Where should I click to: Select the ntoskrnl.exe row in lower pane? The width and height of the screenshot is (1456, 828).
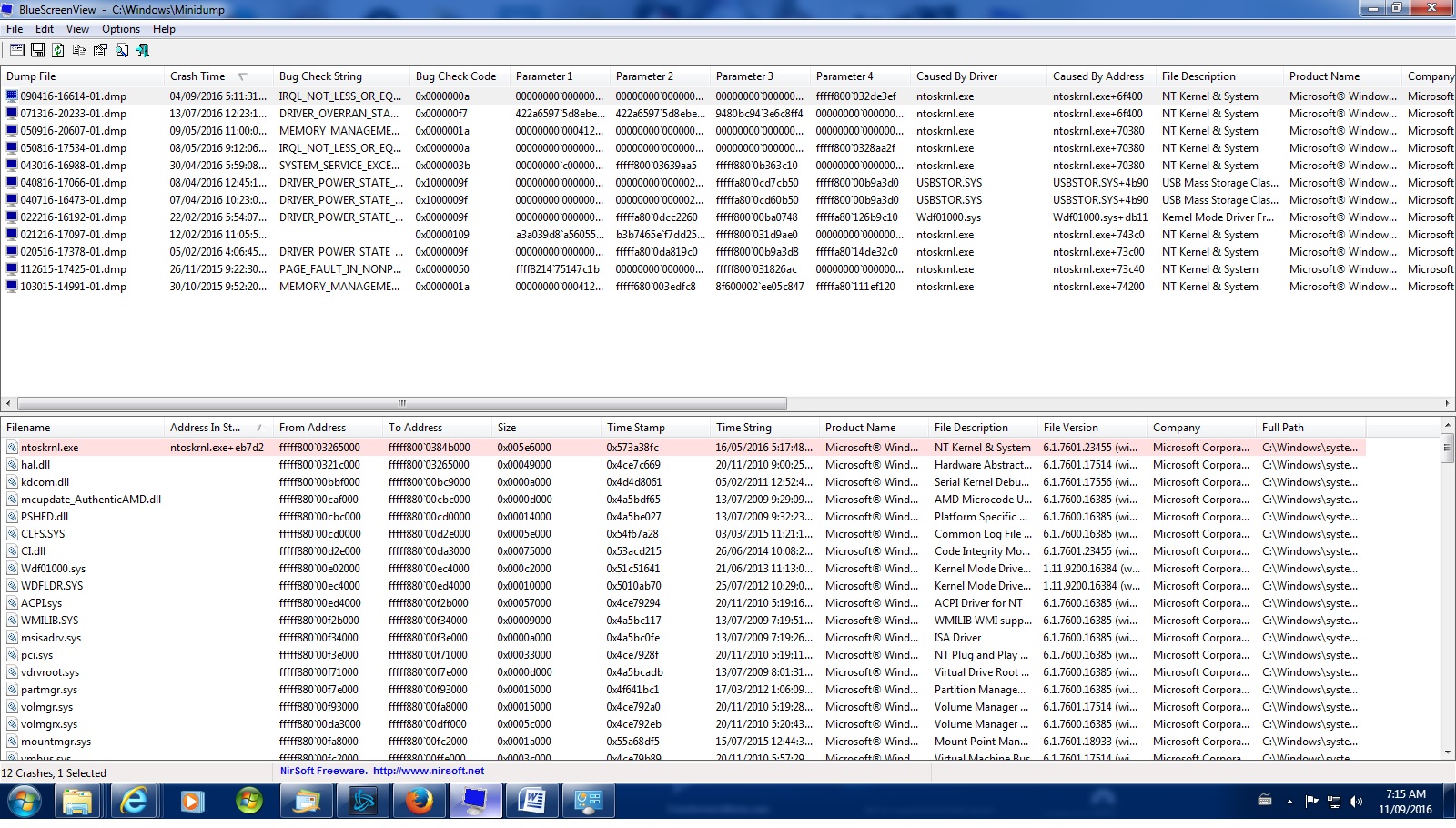[682, 448]
